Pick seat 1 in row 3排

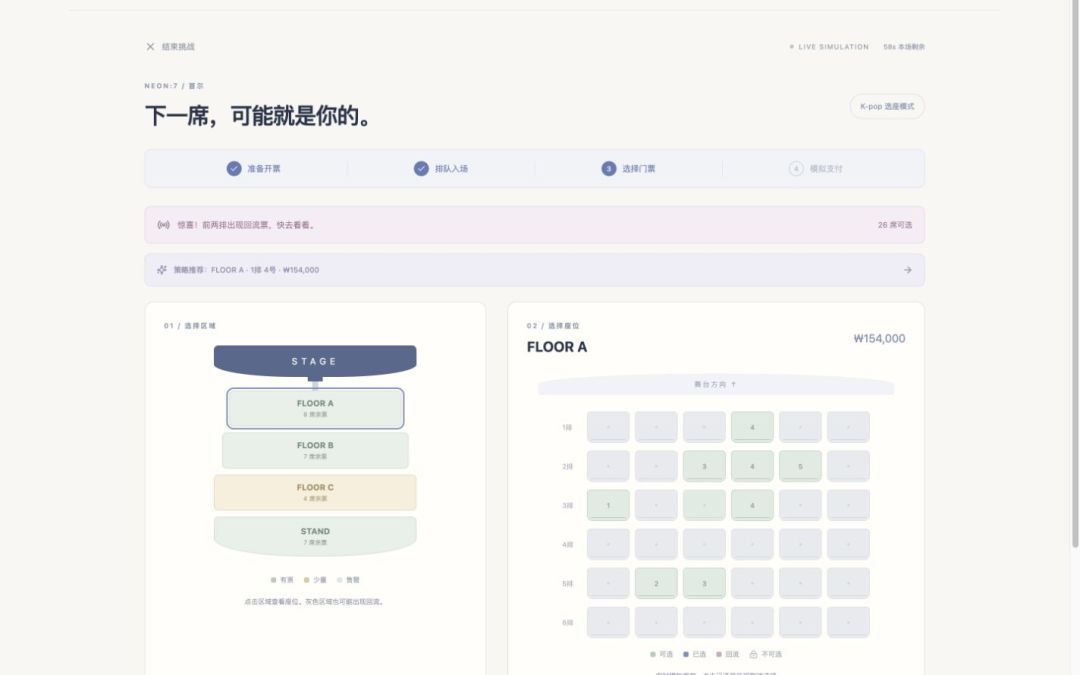click(x=608, y=505)
